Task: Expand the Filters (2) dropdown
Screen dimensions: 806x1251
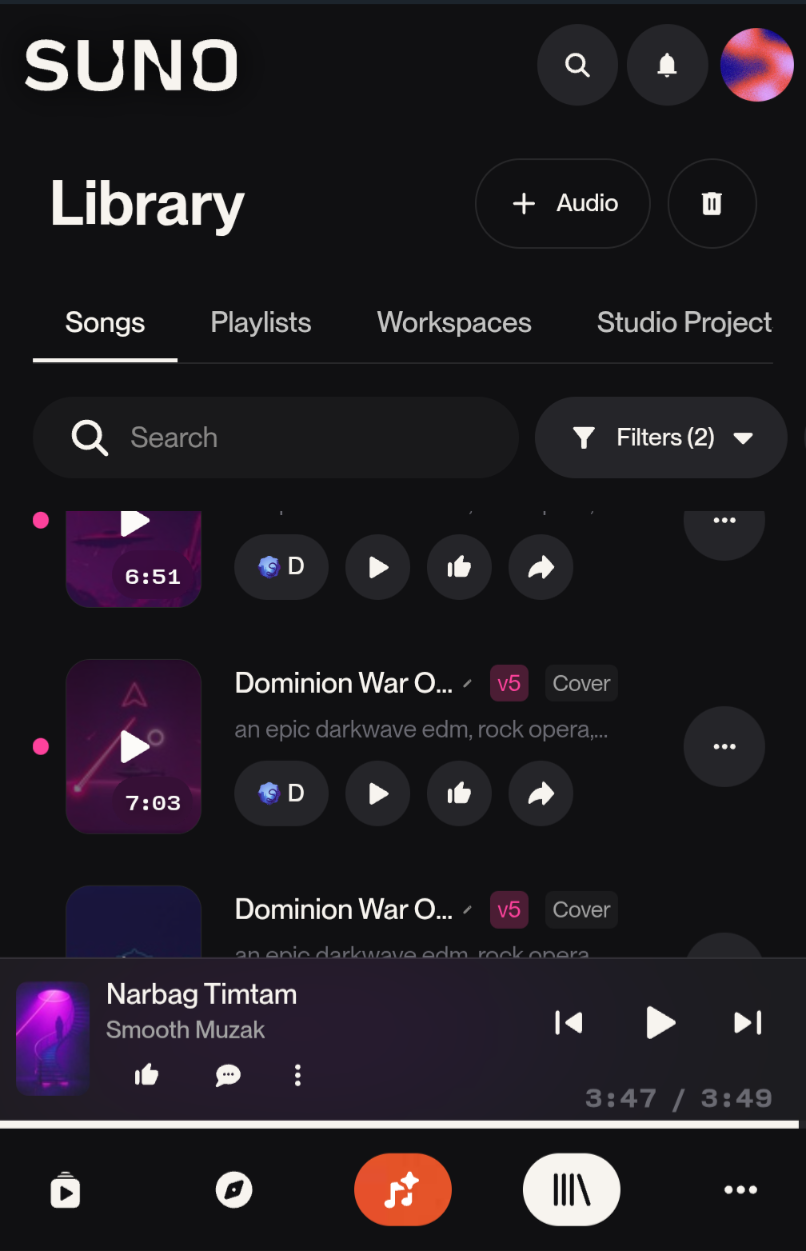Action: click(x=661, y=437)
